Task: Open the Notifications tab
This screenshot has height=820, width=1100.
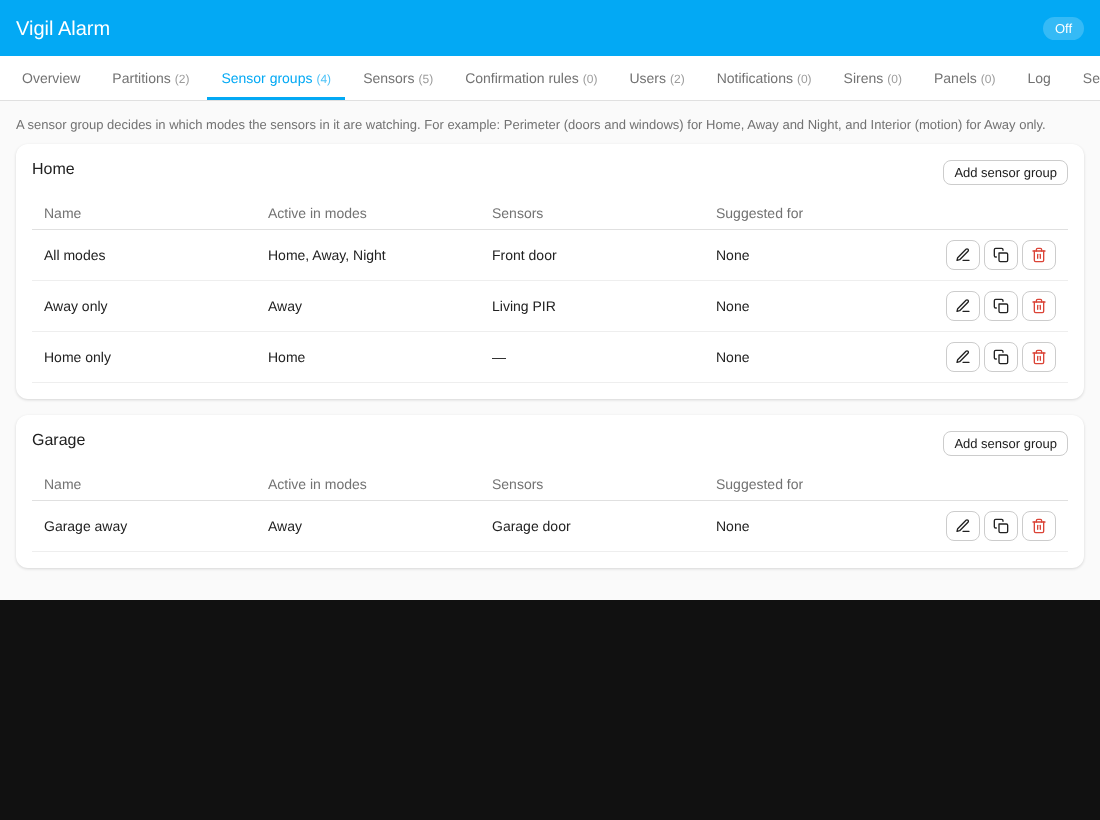Action: (764, 79)
